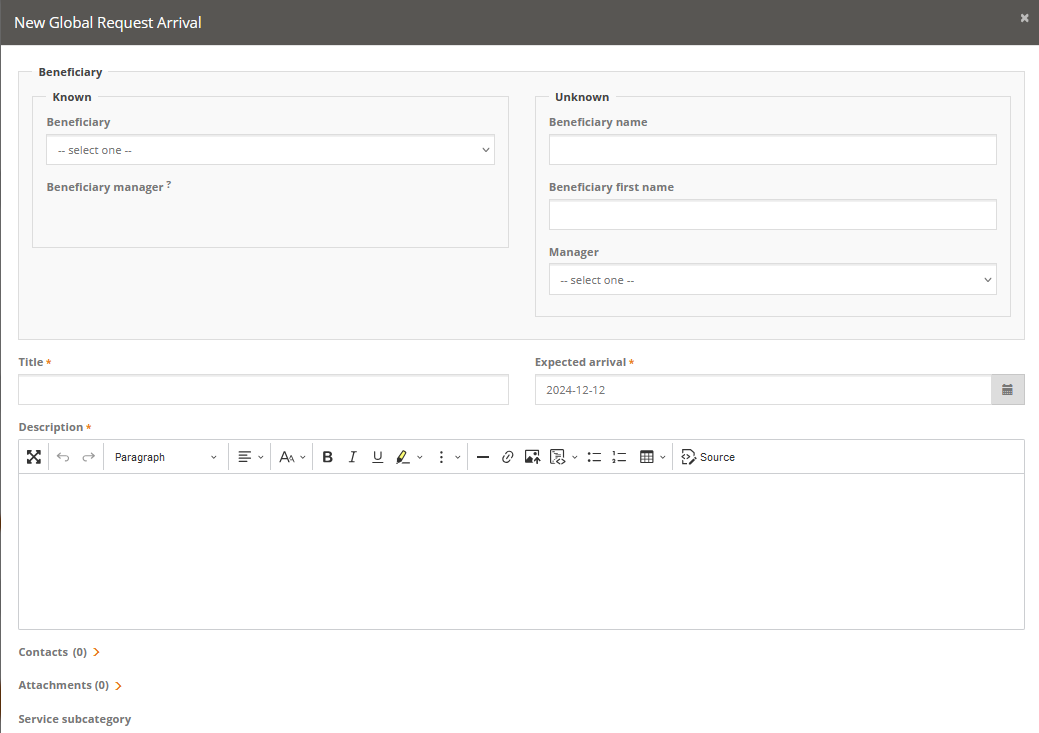Viewport: 1039px width, 733px height.
Task: Insert a numbered list
Action: pyautogui.click(x=619, y=457)
